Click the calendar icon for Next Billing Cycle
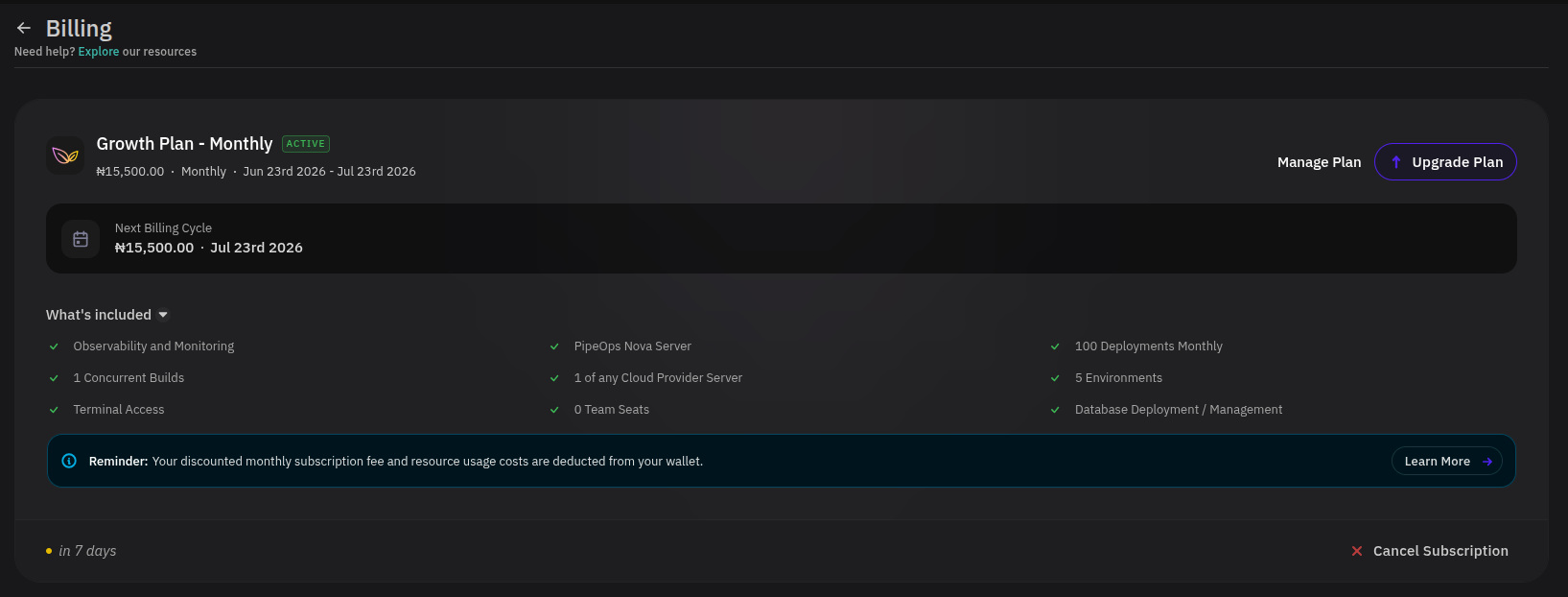The width and height of the screenshot is (1568, 597). pyautogui.click(x=81, y=239)
